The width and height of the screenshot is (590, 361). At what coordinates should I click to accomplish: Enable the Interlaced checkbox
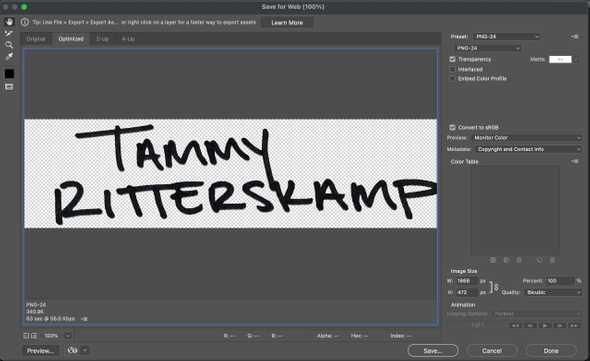pyautogui.click(x=452, y=69)
